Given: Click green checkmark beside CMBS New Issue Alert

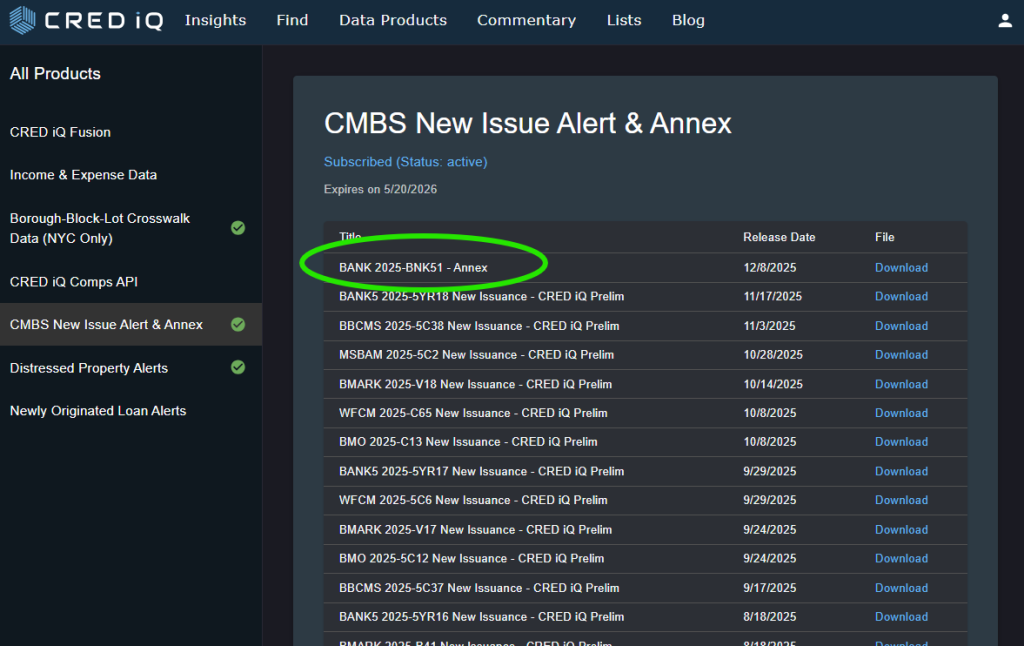Looking at the screenshot, I should 238,324.
